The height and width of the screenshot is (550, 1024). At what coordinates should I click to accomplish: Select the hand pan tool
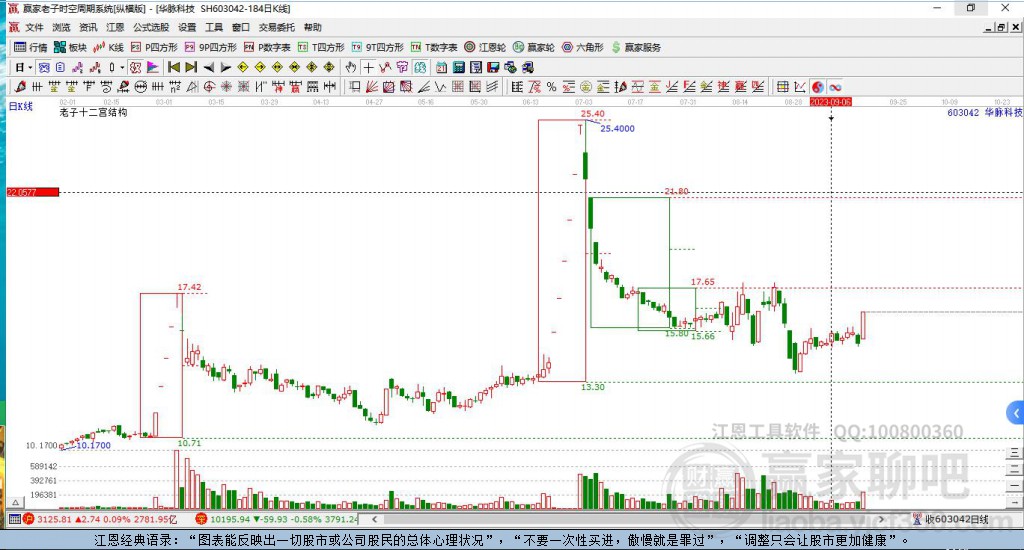[351, 67]
